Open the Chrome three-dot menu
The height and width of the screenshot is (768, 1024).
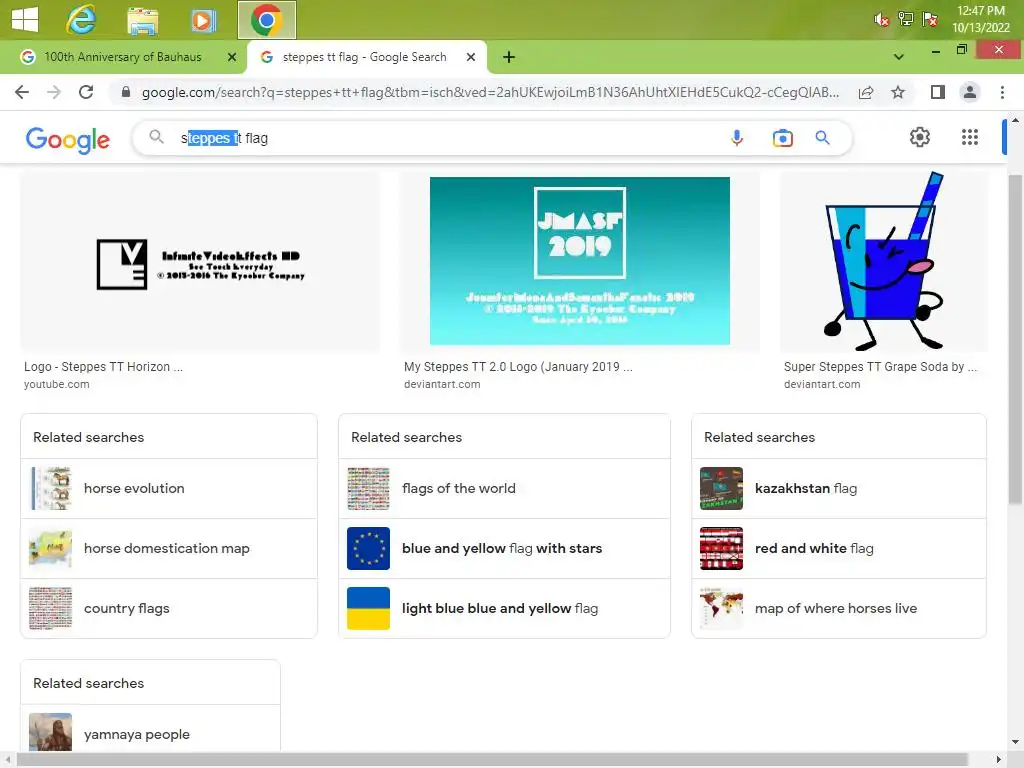tap(1002, 93)
